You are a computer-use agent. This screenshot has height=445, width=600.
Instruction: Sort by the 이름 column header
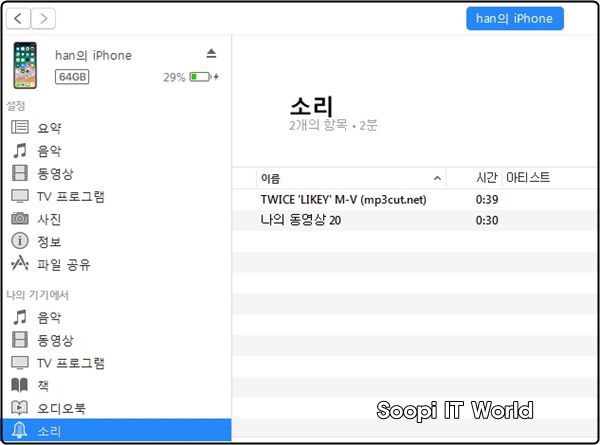pos(351,178)
